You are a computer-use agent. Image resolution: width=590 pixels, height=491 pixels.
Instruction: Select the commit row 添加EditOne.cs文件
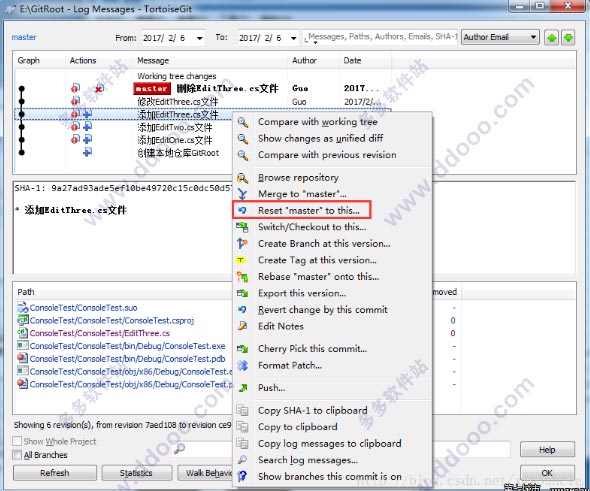pyautogui.click(x=175, y=140)
